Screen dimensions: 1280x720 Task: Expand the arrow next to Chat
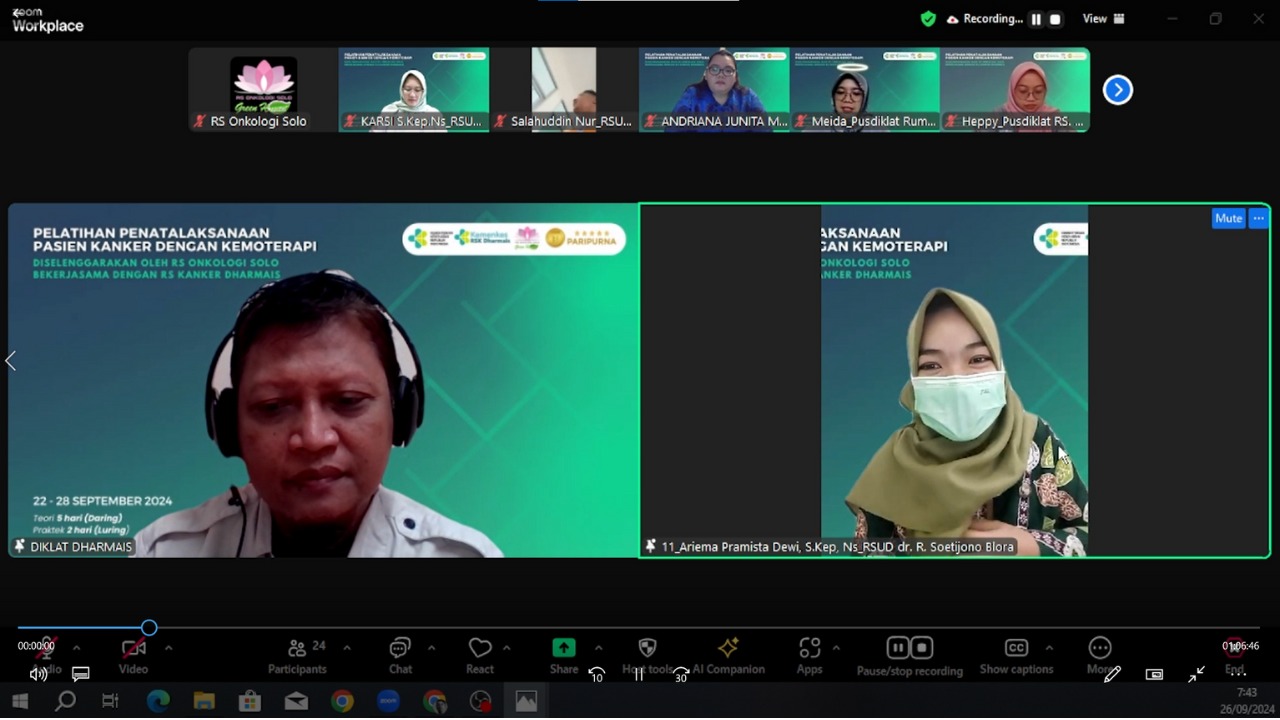click(431, 648)
